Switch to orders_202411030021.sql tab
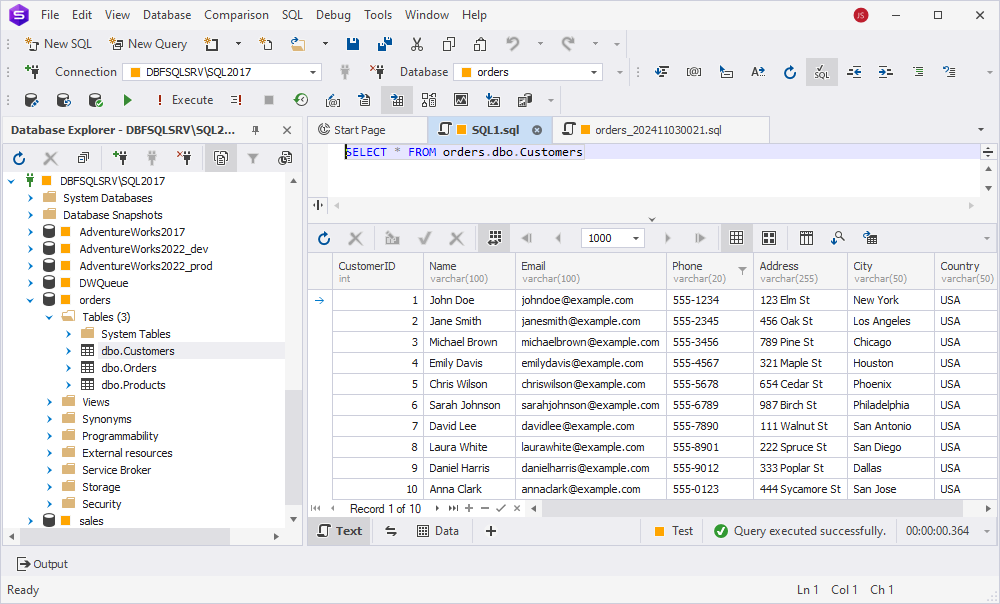Screen dimensions: 1000x604 pos(658,130)
